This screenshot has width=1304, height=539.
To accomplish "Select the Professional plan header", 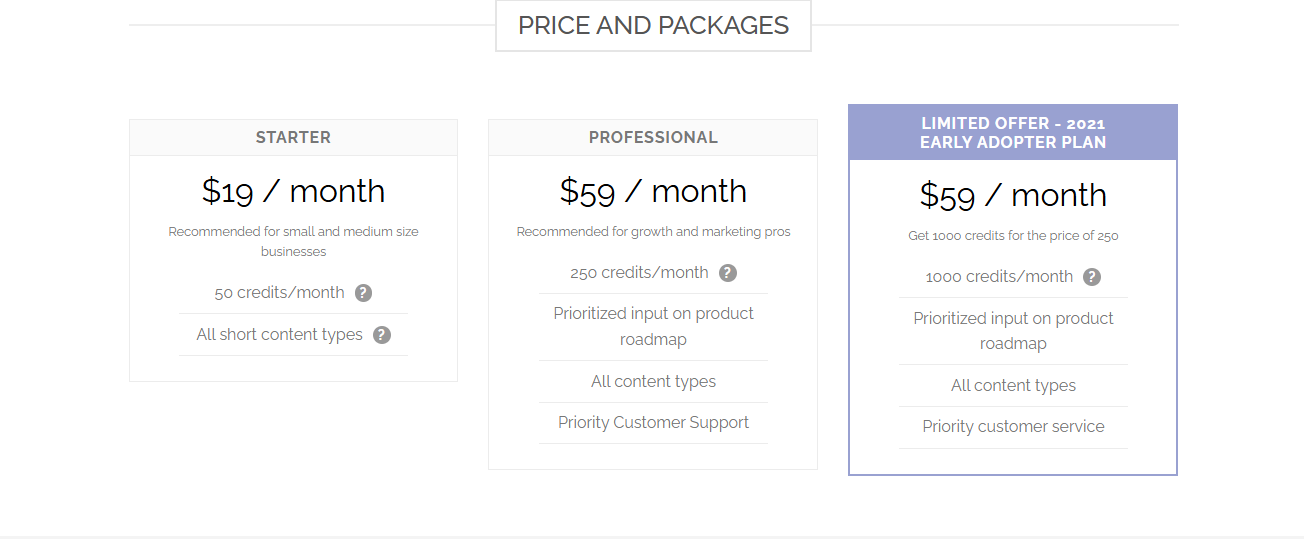I will [x=653, y=138].
